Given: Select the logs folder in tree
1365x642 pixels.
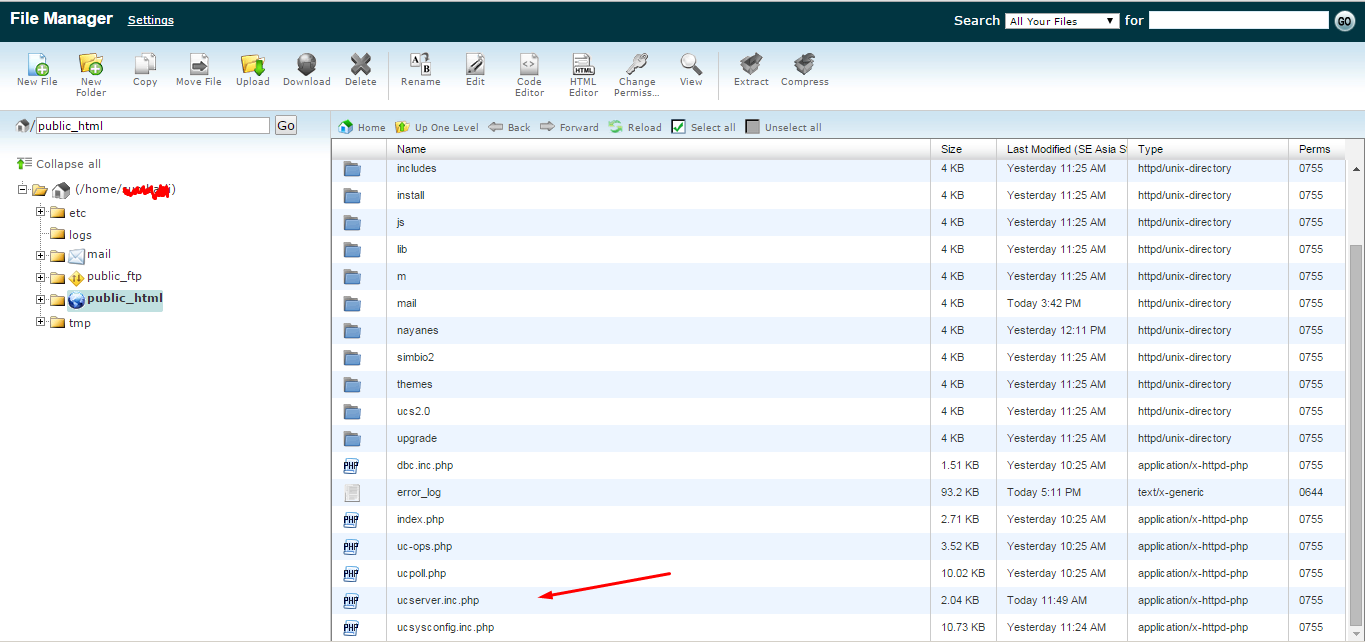Looking at the screenshot, I should (x=80, y=235).
